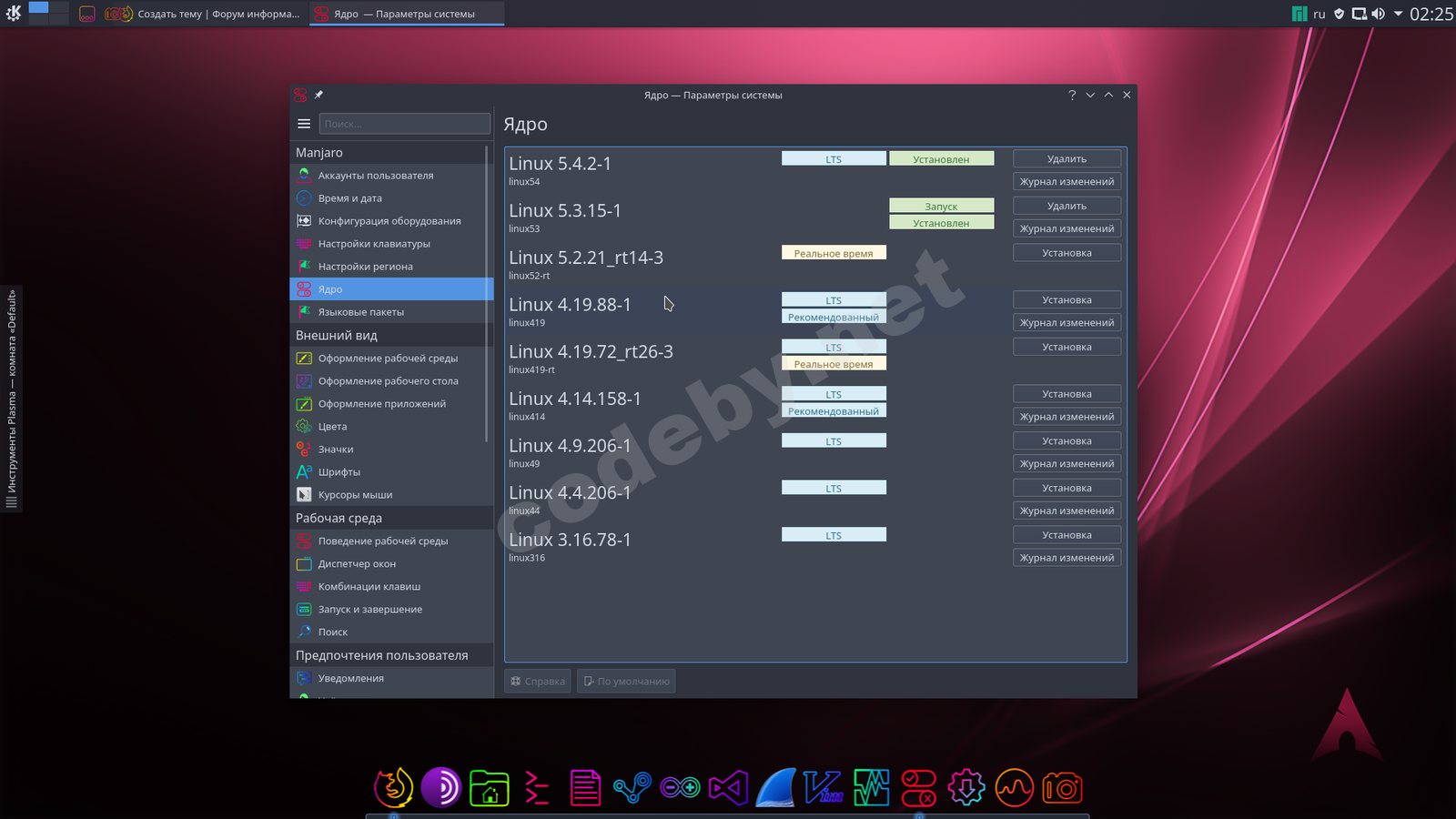
Task: Click the game controller dock icon
Action: pos(681,788)
